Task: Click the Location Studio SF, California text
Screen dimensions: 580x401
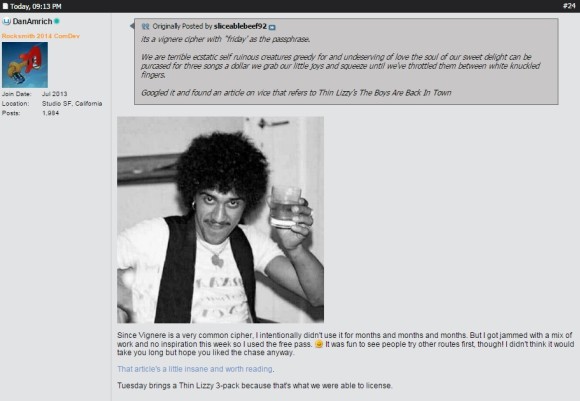Action: (x=72, y=104)
